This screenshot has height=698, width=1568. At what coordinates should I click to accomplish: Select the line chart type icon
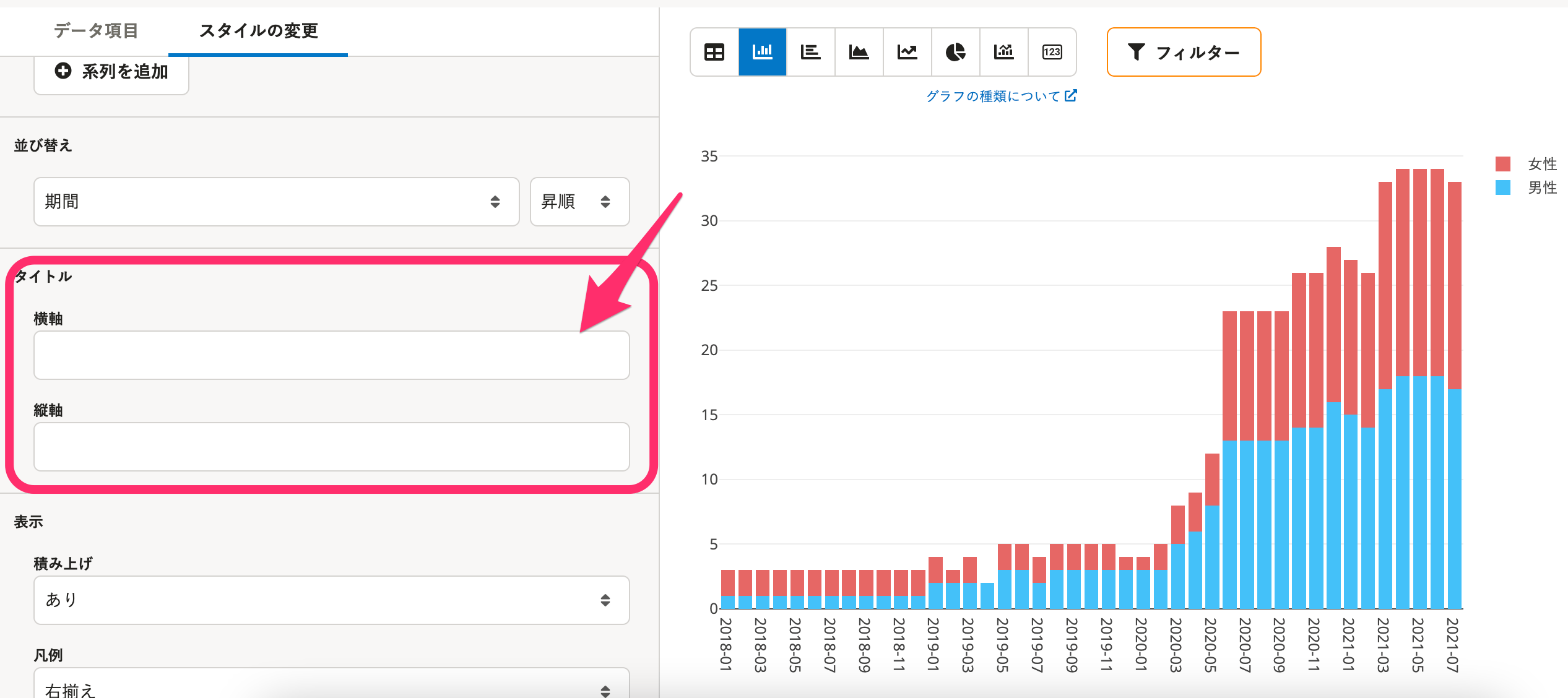click(x=907, y=52)
